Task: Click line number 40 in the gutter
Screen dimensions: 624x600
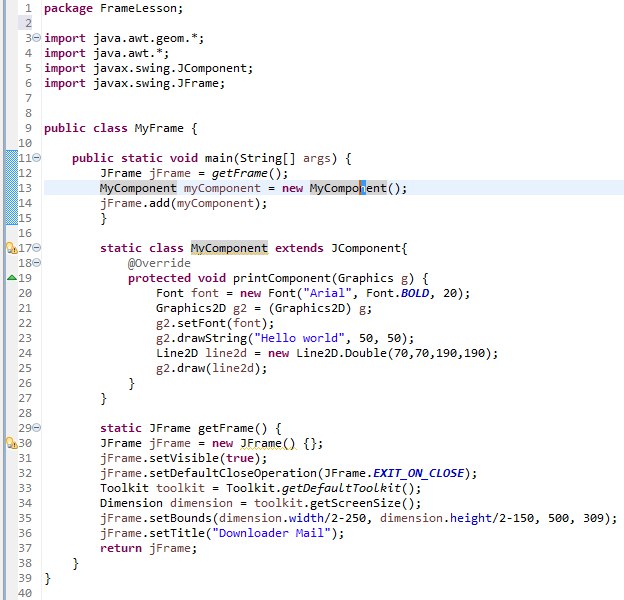Action: tap(25, 593)
